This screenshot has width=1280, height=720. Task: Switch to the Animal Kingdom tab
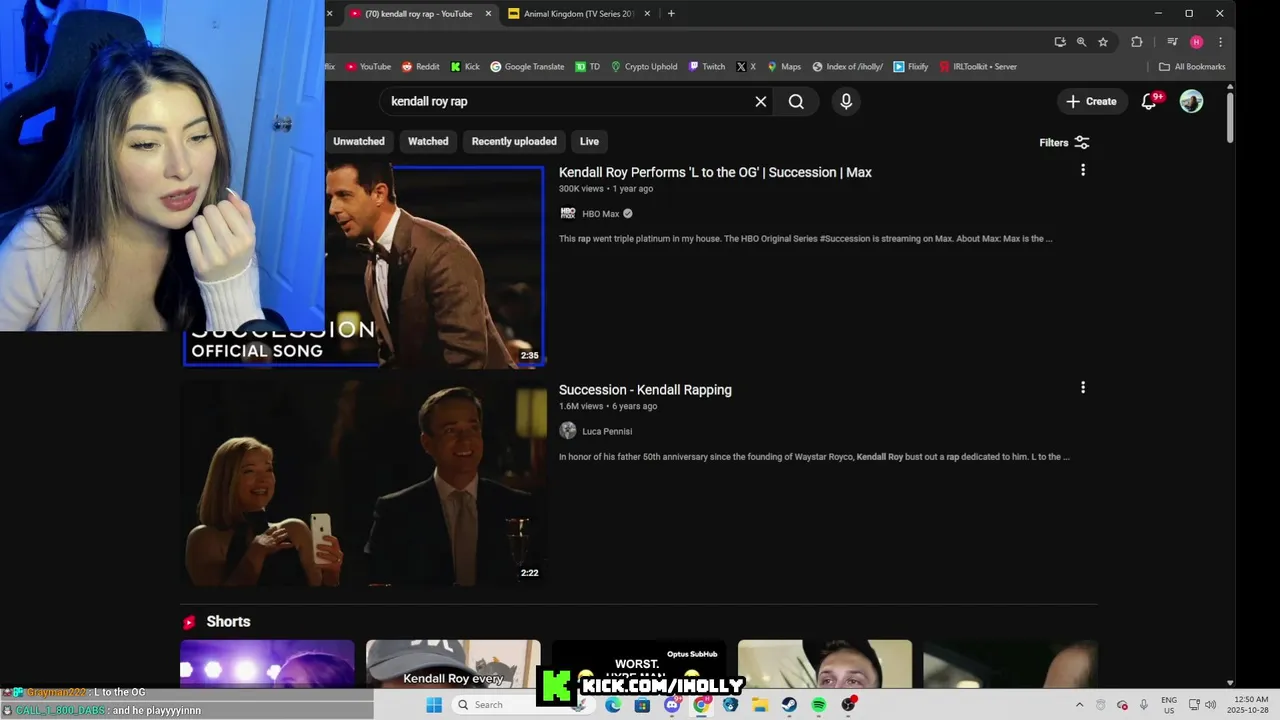point(579,14)
